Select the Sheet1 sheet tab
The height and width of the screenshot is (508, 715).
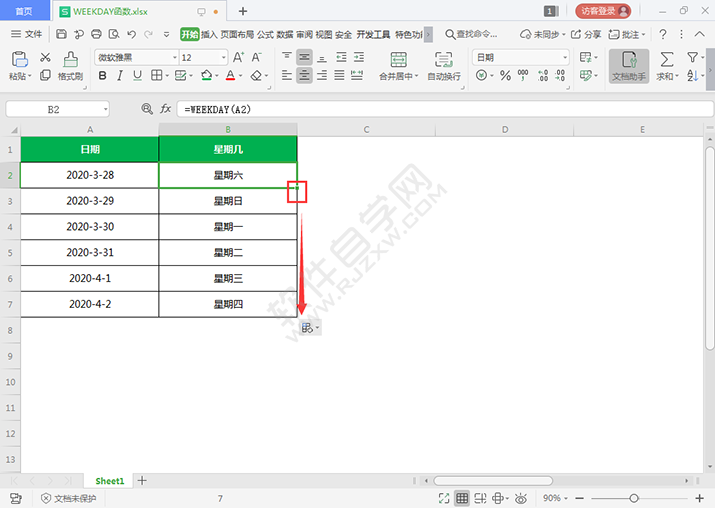[x=109, y=481]
